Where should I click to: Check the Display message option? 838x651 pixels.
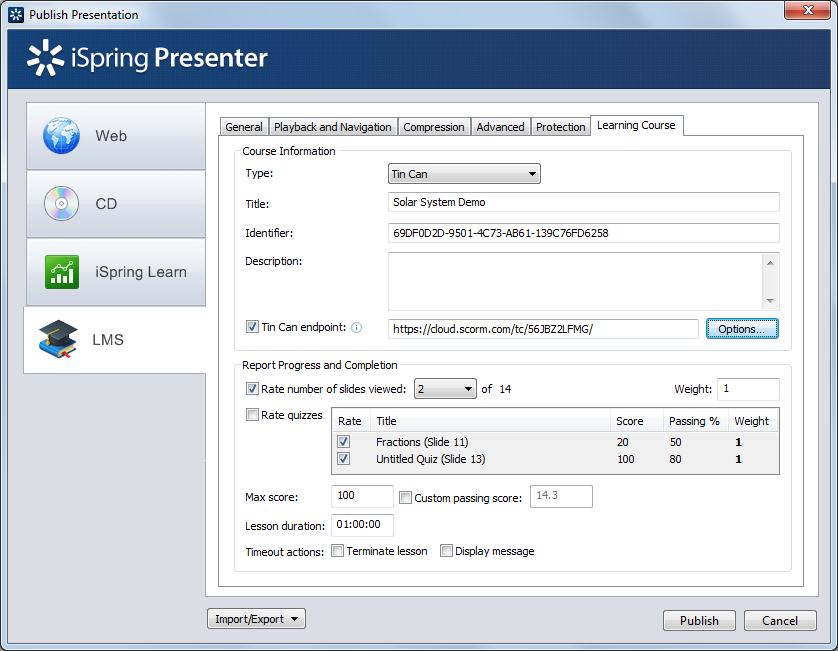[446, 551]
